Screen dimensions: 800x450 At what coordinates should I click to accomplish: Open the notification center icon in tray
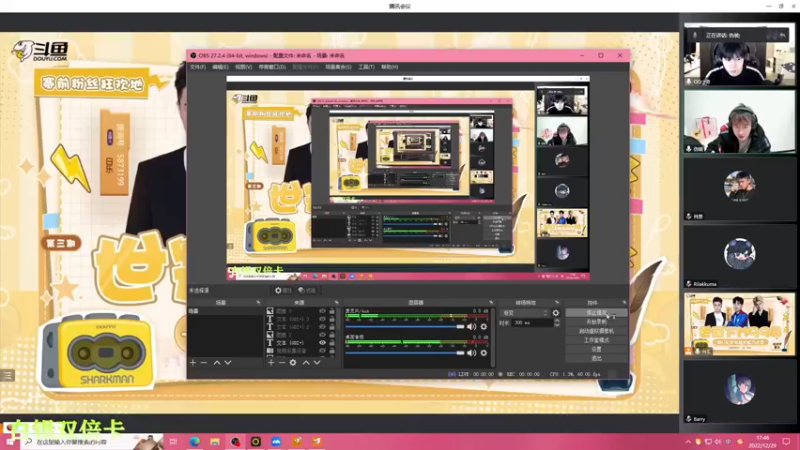pos(786,441)
